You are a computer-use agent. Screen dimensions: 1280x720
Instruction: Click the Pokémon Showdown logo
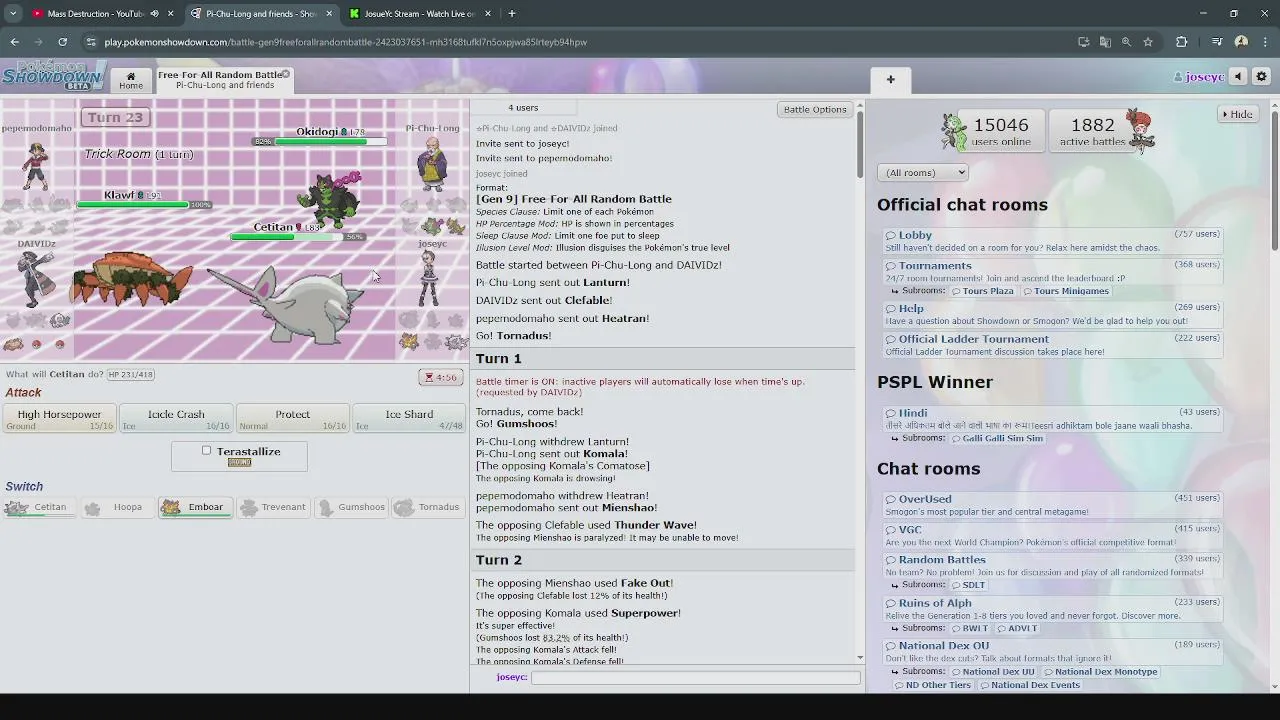point(53,75)
